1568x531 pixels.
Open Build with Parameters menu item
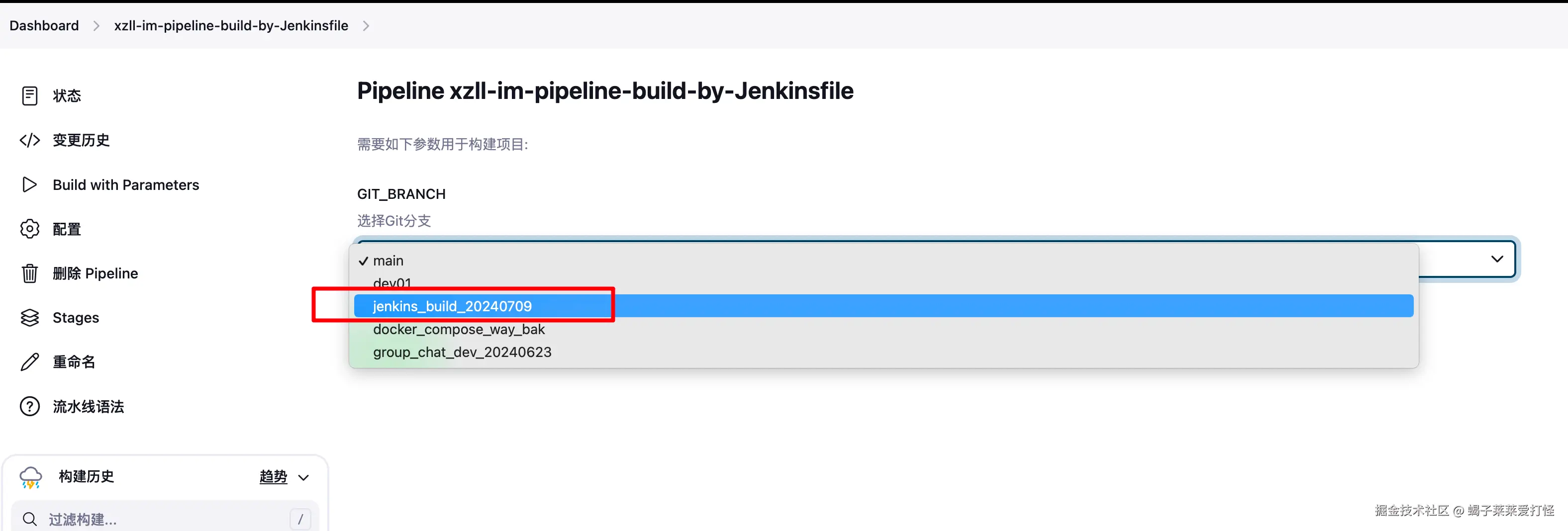click(x=125, y=184)
